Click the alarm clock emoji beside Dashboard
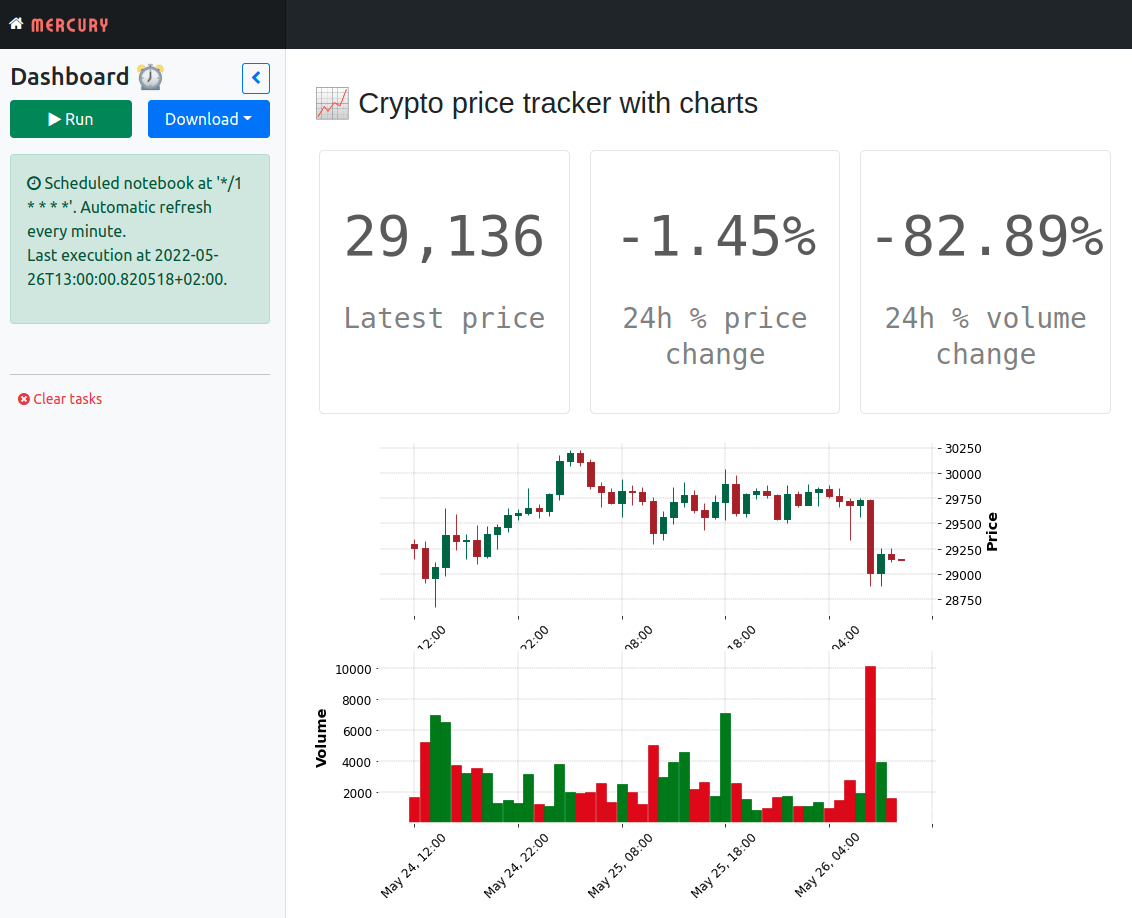 pos(151,77)
